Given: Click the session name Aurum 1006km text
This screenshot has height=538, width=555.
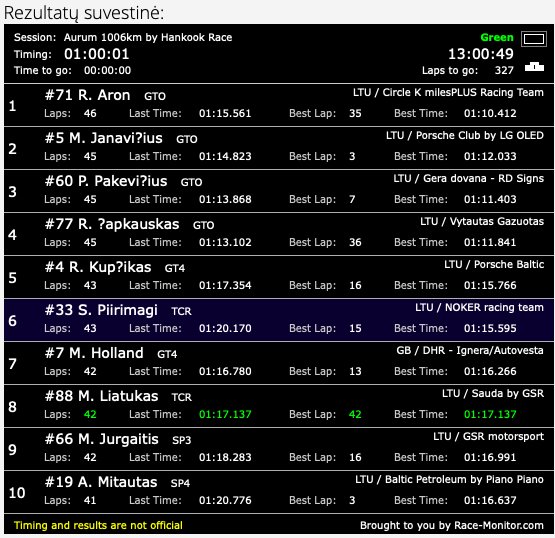Looking at the screenshot, I should point(148,37).
